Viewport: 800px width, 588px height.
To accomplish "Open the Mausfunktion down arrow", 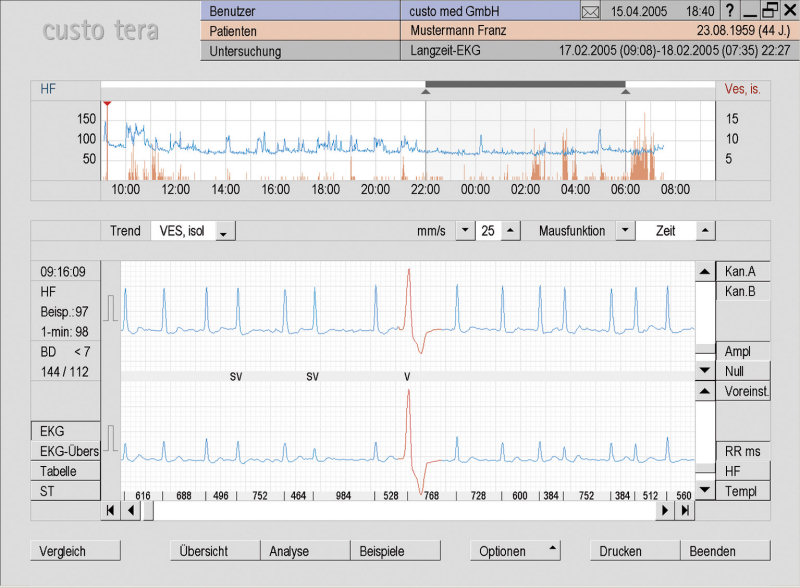I will pos(624,231).
